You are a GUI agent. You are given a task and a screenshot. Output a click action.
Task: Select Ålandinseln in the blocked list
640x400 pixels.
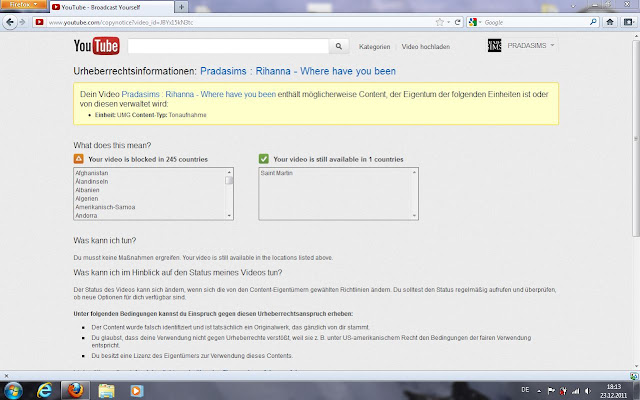click(x=91, y=182)
